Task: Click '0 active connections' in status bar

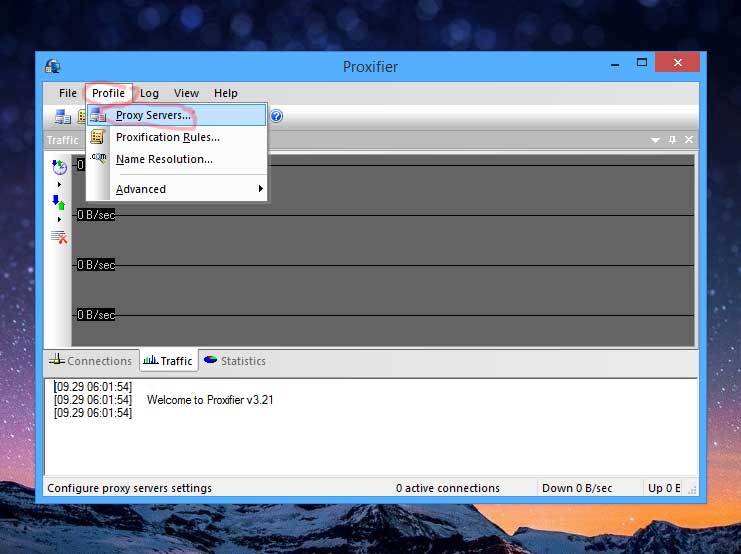Action: coord(448,488)
